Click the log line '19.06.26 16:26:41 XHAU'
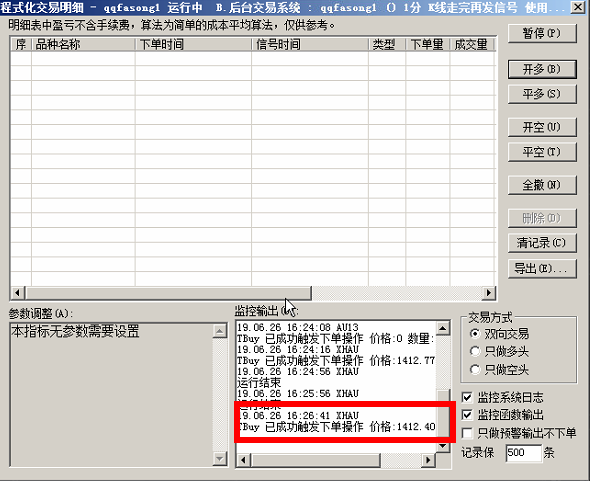590x481 pixels. coord(298,416)
